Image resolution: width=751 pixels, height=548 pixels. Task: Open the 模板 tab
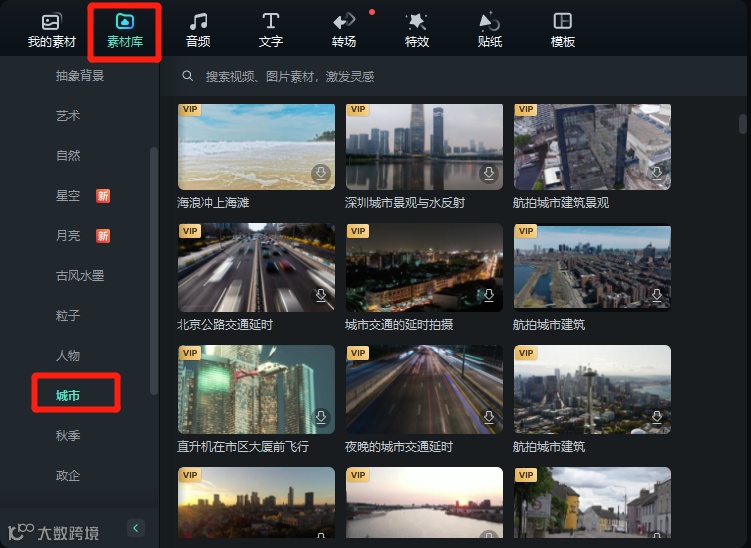tap(563, 31)
